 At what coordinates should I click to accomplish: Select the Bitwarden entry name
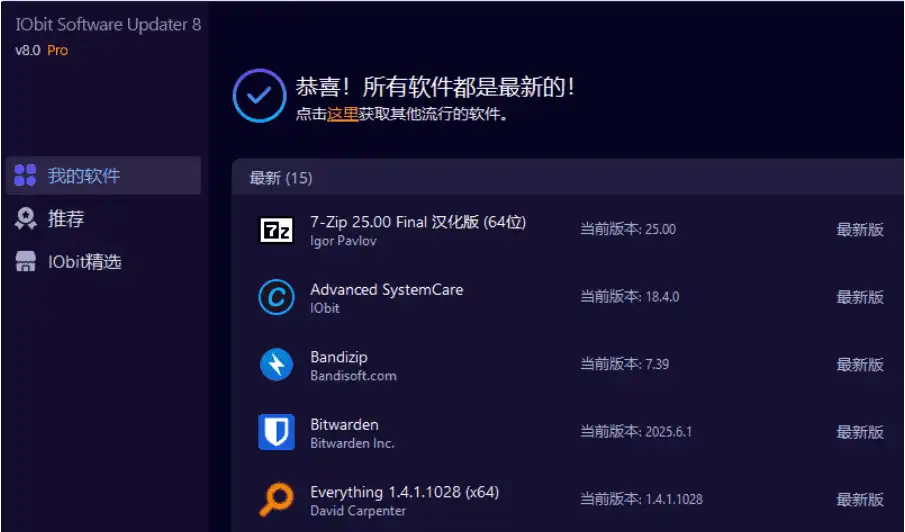tap(345, 425)
